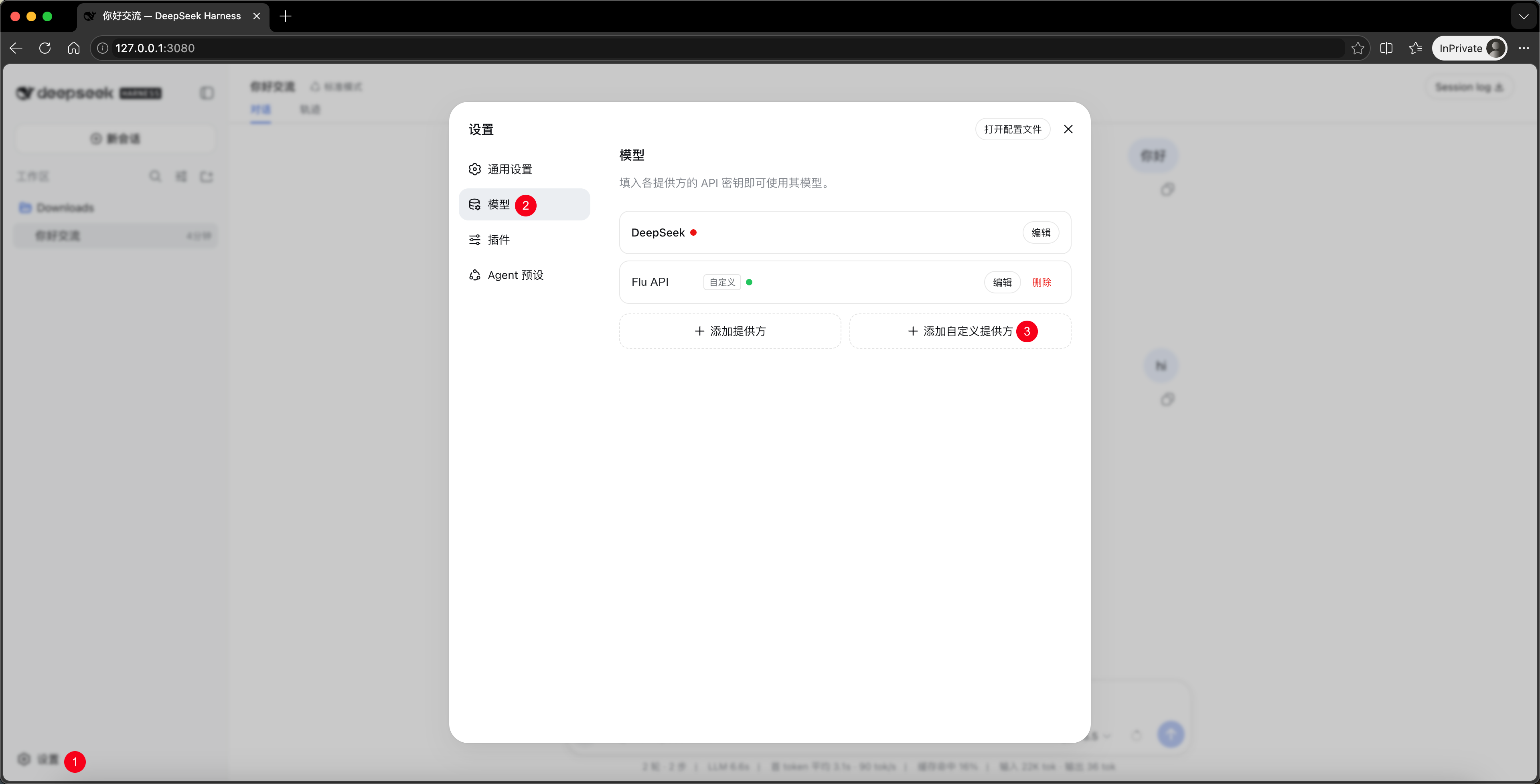Close the settings dialog with X
The height and width of the screenshot is (784, 1540).
(1068, 129)
